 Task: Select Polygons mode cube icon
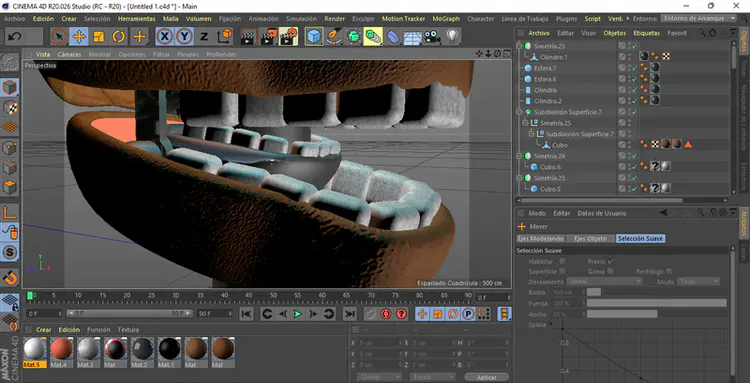[10, 187]
